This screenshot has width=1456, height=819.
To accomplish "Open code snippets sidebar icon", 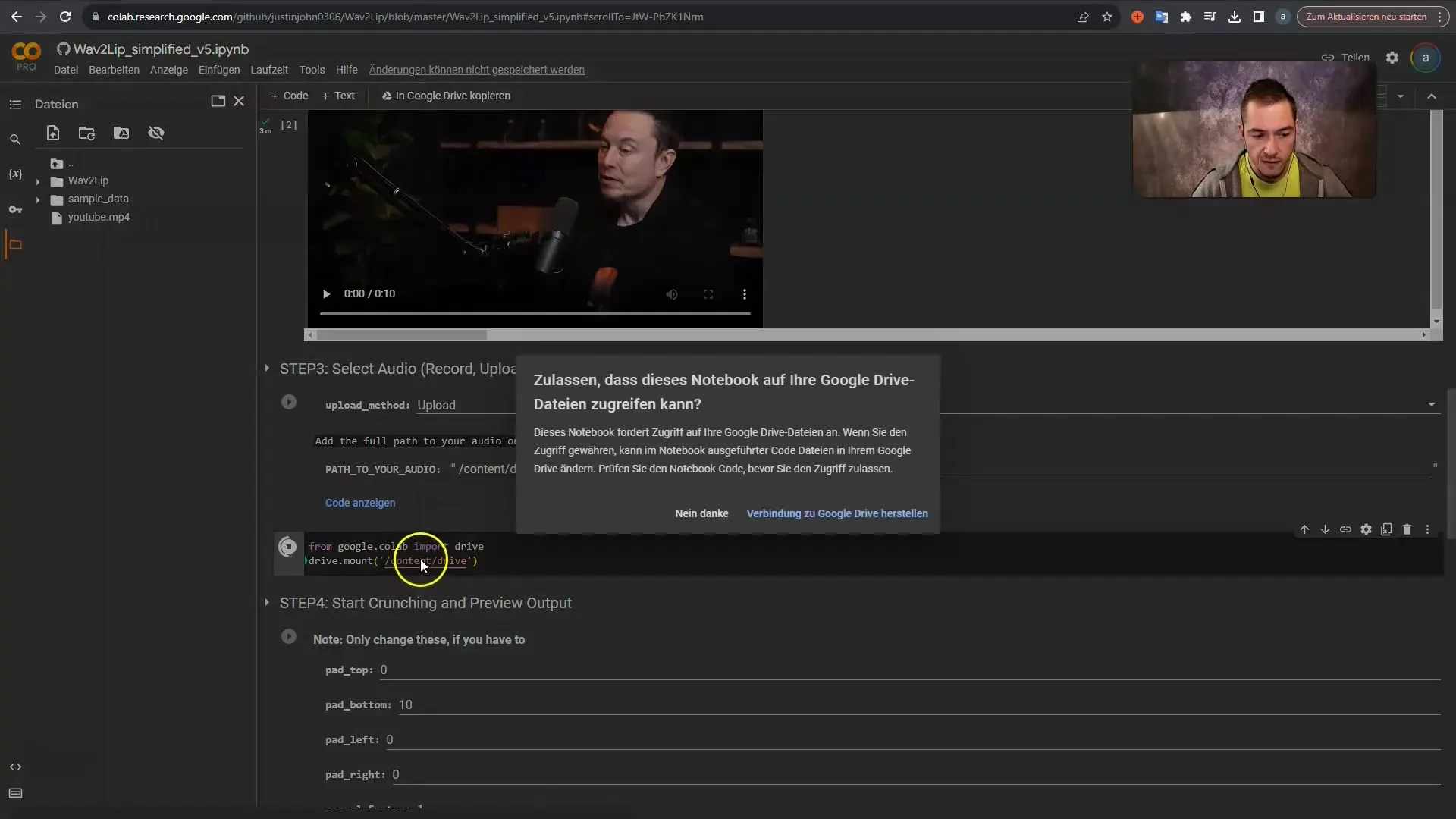I will [x=15, y=767].
